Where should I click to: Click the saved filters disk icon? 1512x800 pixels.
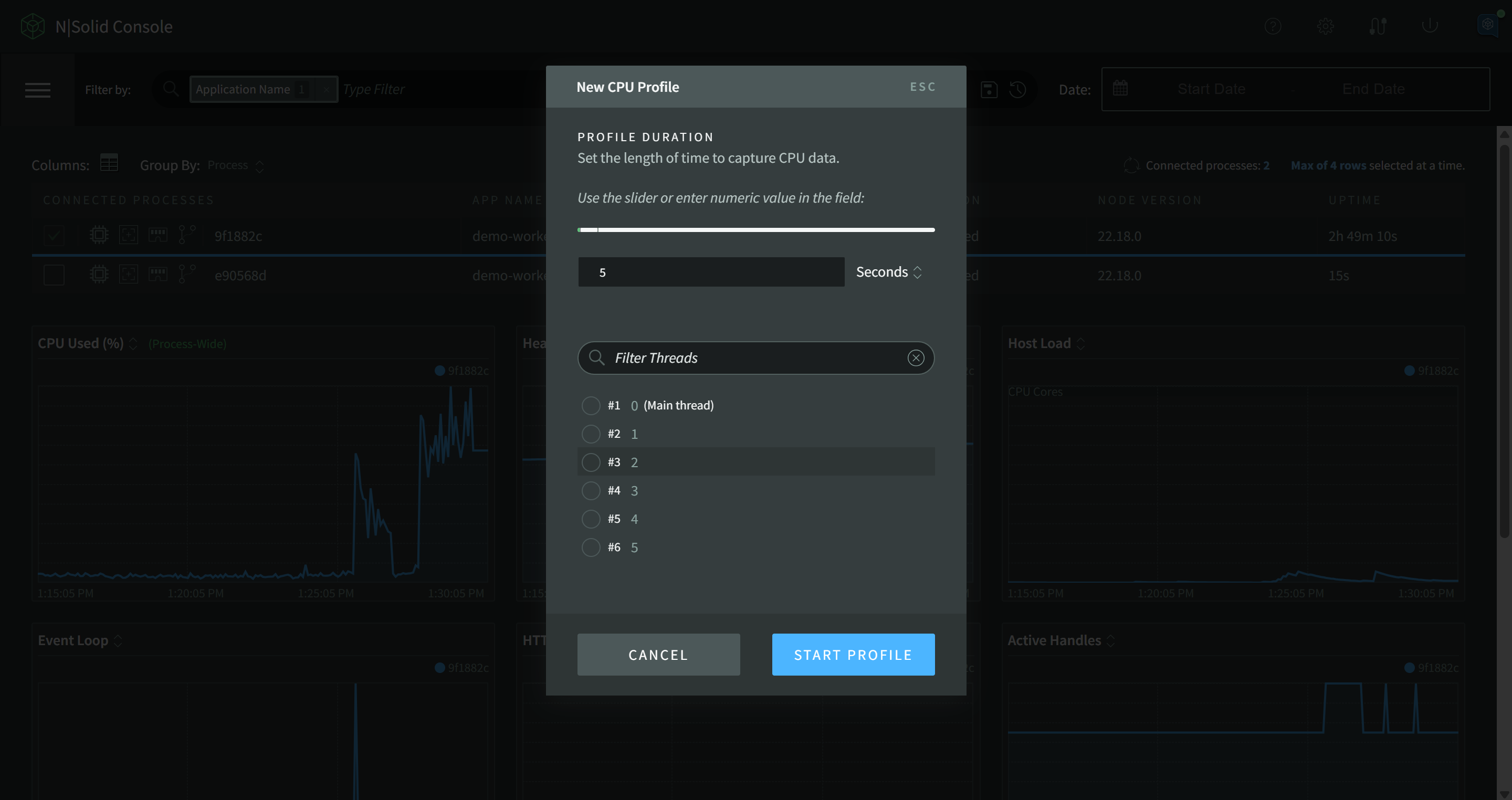(x=989, y=89)
